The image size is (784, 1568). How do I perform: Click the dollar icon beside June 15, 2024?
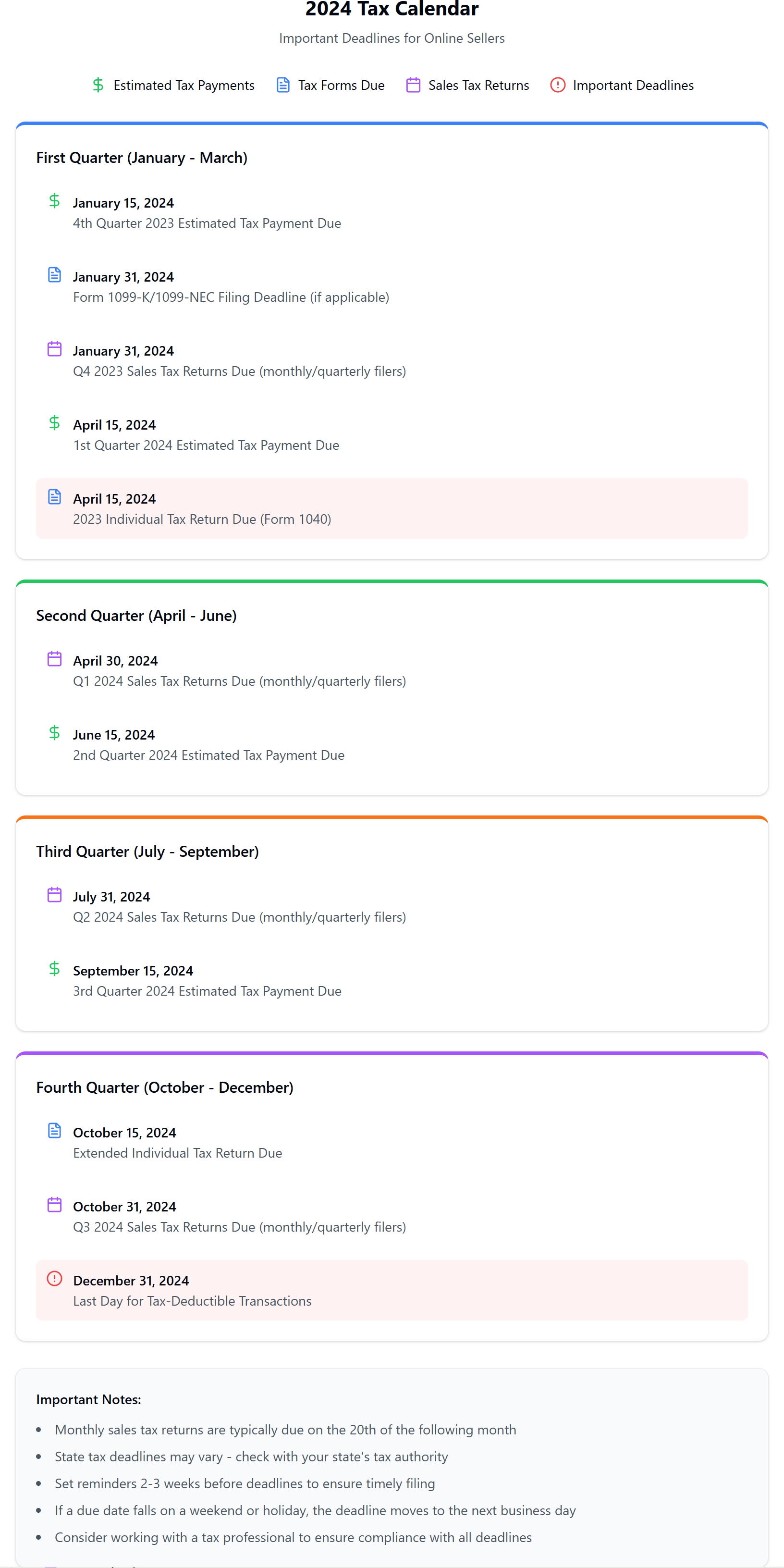pyautogui.click(x=54, y=733)
